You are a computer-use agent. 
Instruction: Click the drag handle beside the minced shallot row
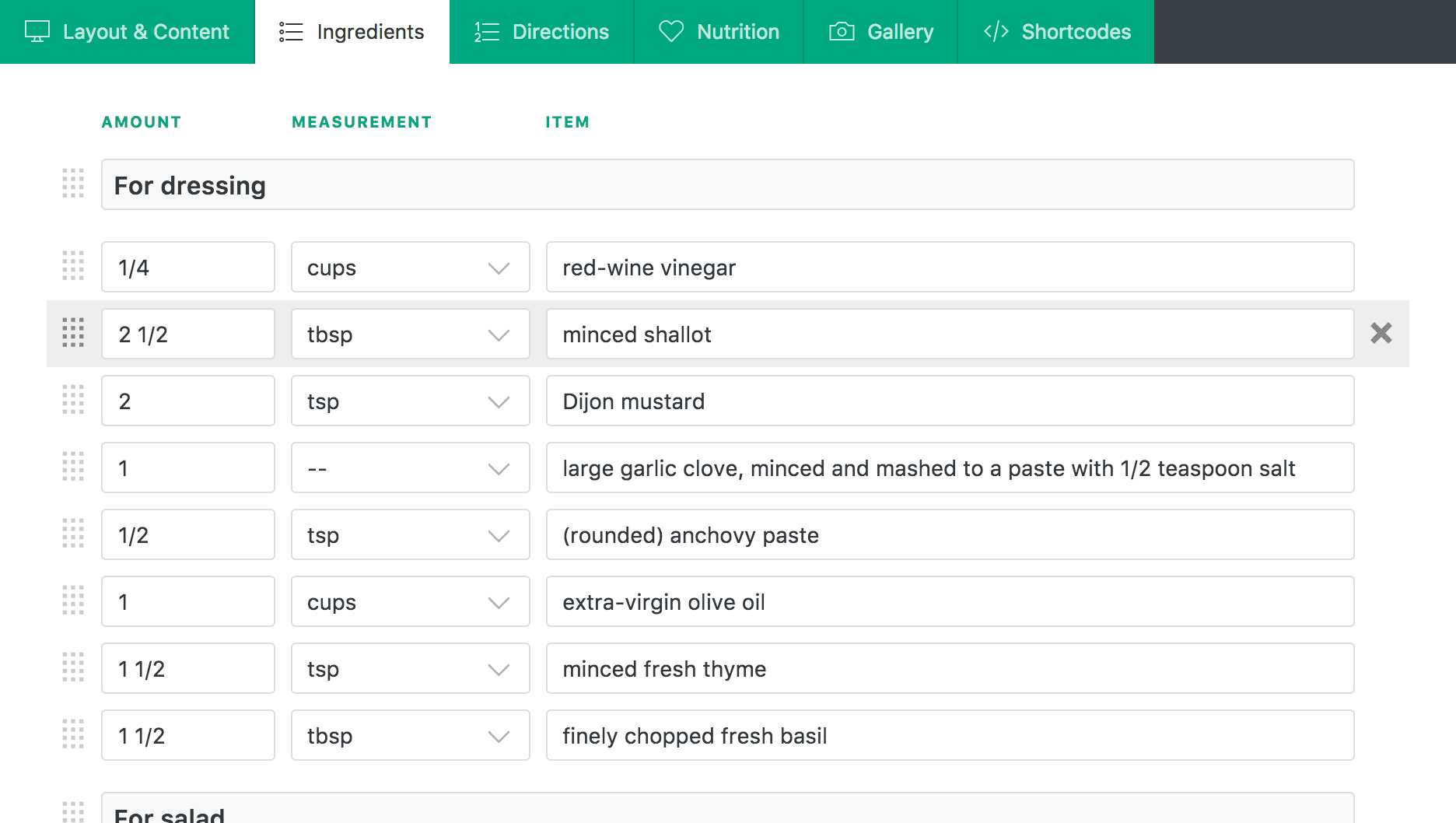pos(73,334)
